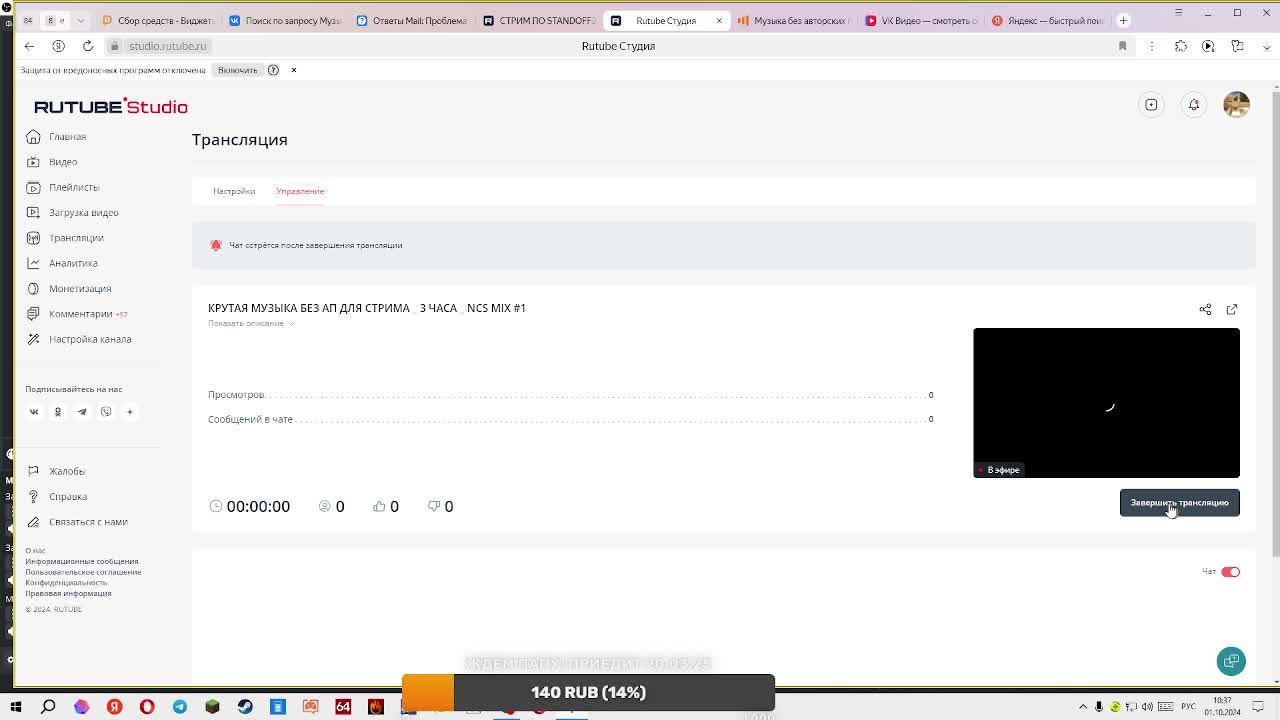Share the stream via share icon
The height and width of the screenshot is (720, 1280).
[1205, 309]
